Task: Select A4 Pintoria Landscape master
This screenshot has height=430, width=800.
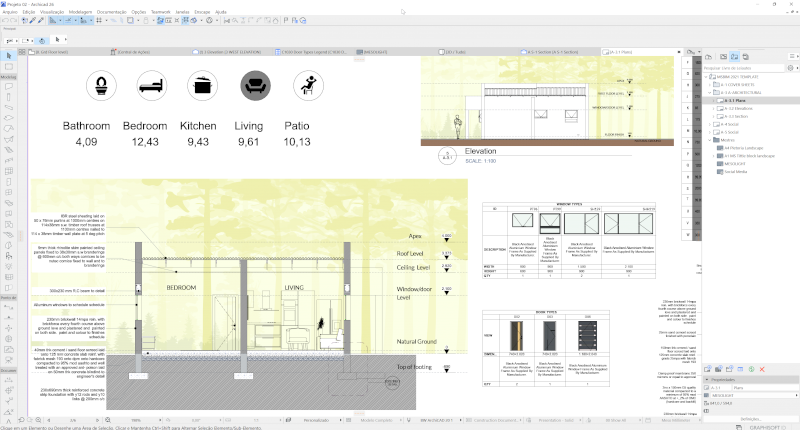Action: tap(742, 147)
